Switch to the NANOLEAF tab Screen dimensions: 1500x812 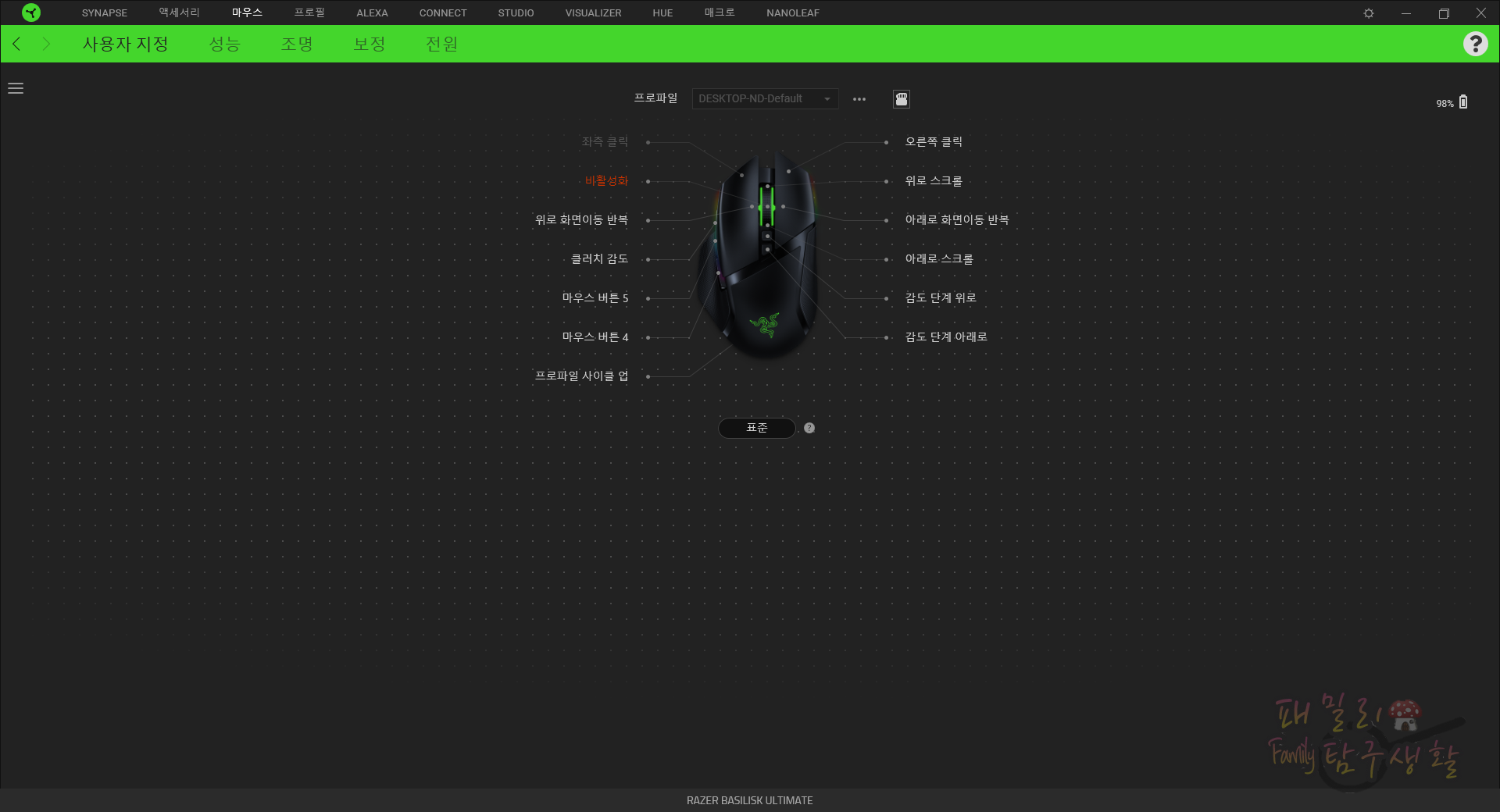pos(793,13)
